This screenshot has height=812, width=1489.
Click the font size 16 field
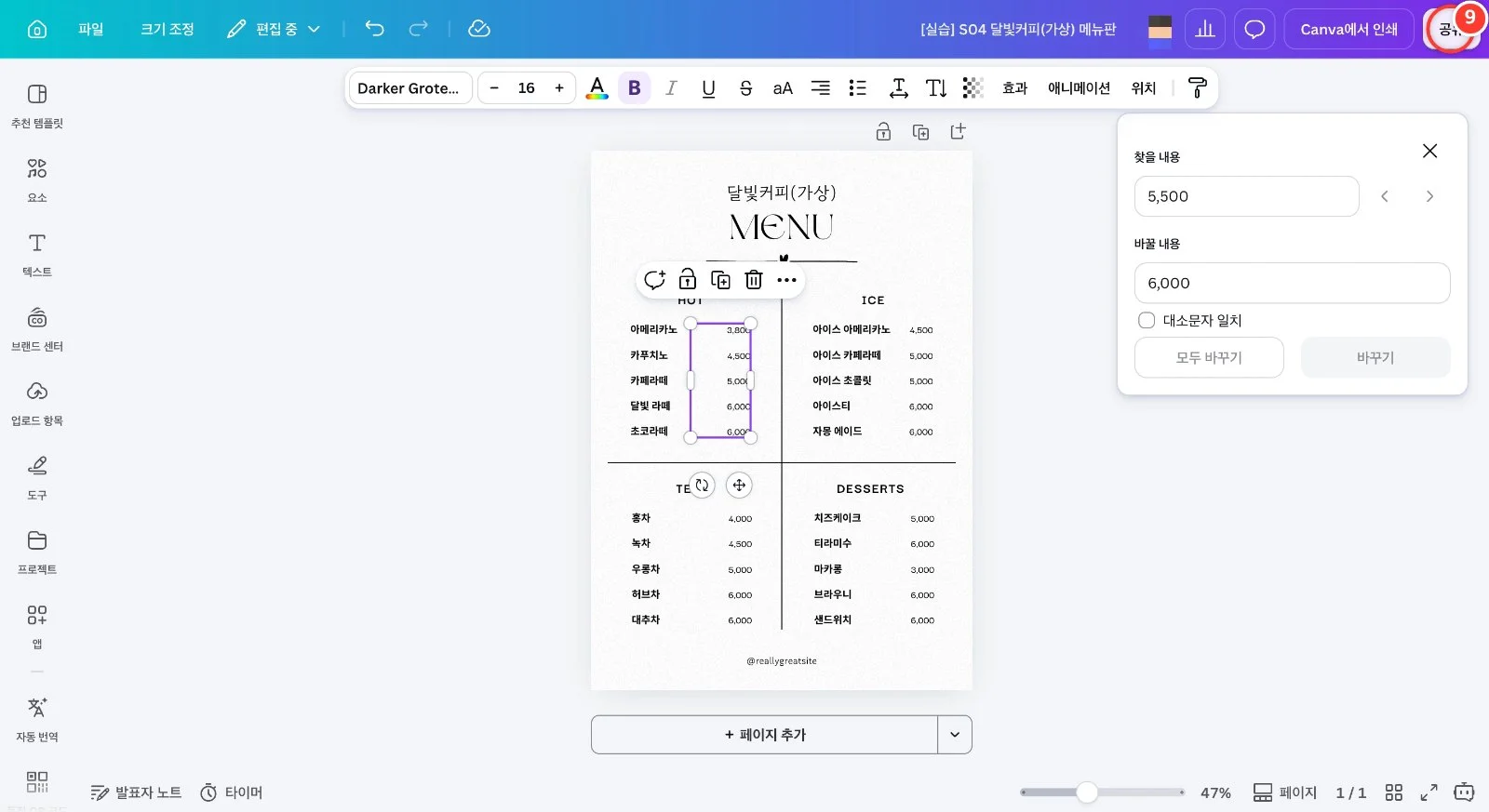tap(527, 88)
